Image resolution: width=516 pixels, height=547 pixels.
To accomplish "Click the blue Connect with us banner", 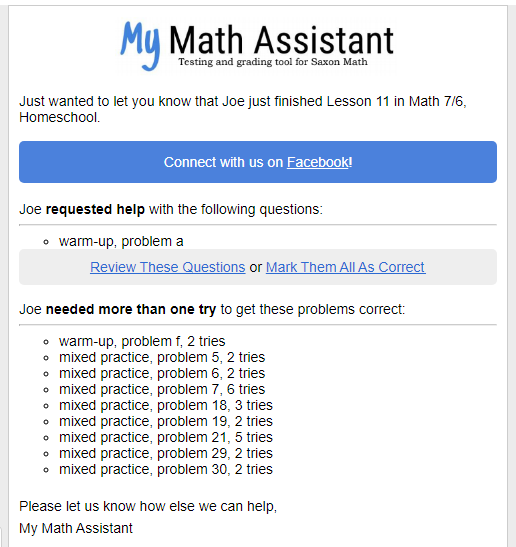I will (258, 162).
